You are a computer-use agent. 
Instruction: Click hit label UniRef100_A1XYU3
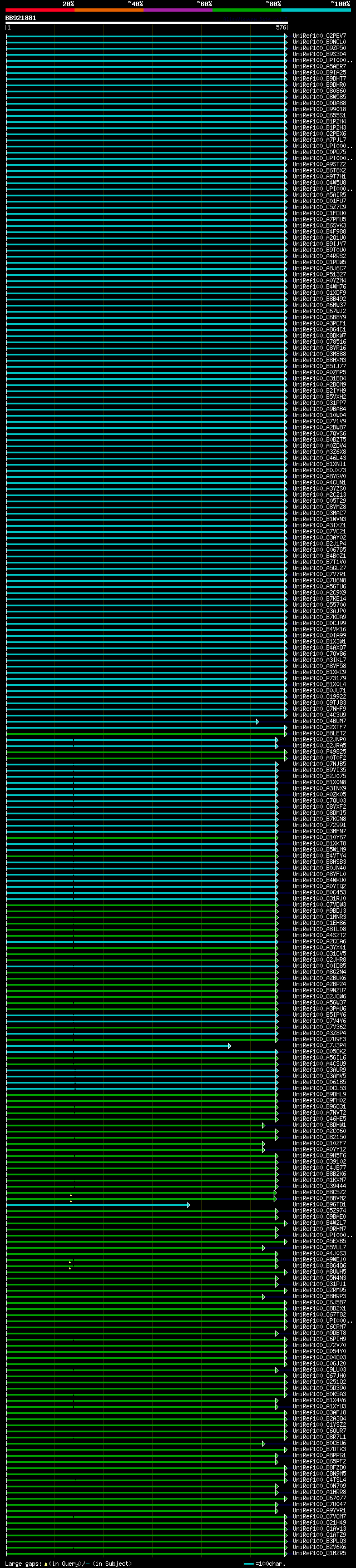(x=319, y=1407)
